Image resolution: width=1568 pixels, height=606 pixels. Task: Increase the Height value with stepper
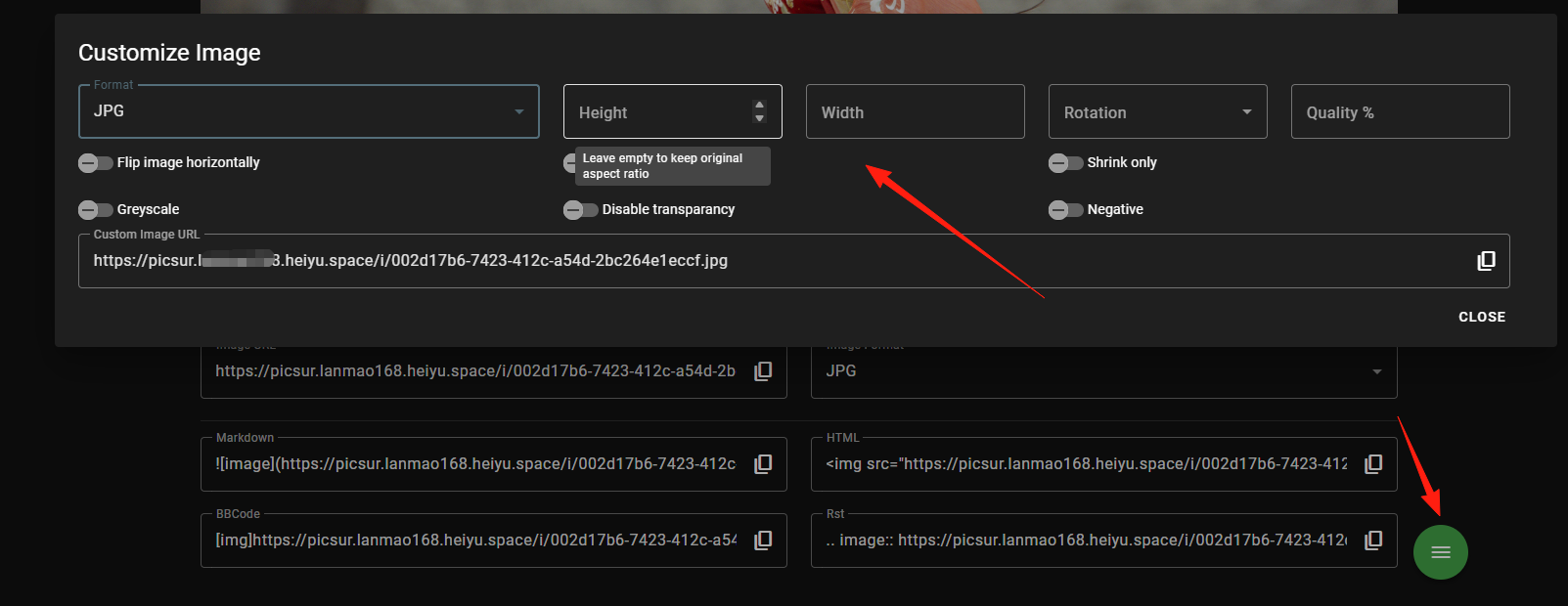[x=759, y=105]
